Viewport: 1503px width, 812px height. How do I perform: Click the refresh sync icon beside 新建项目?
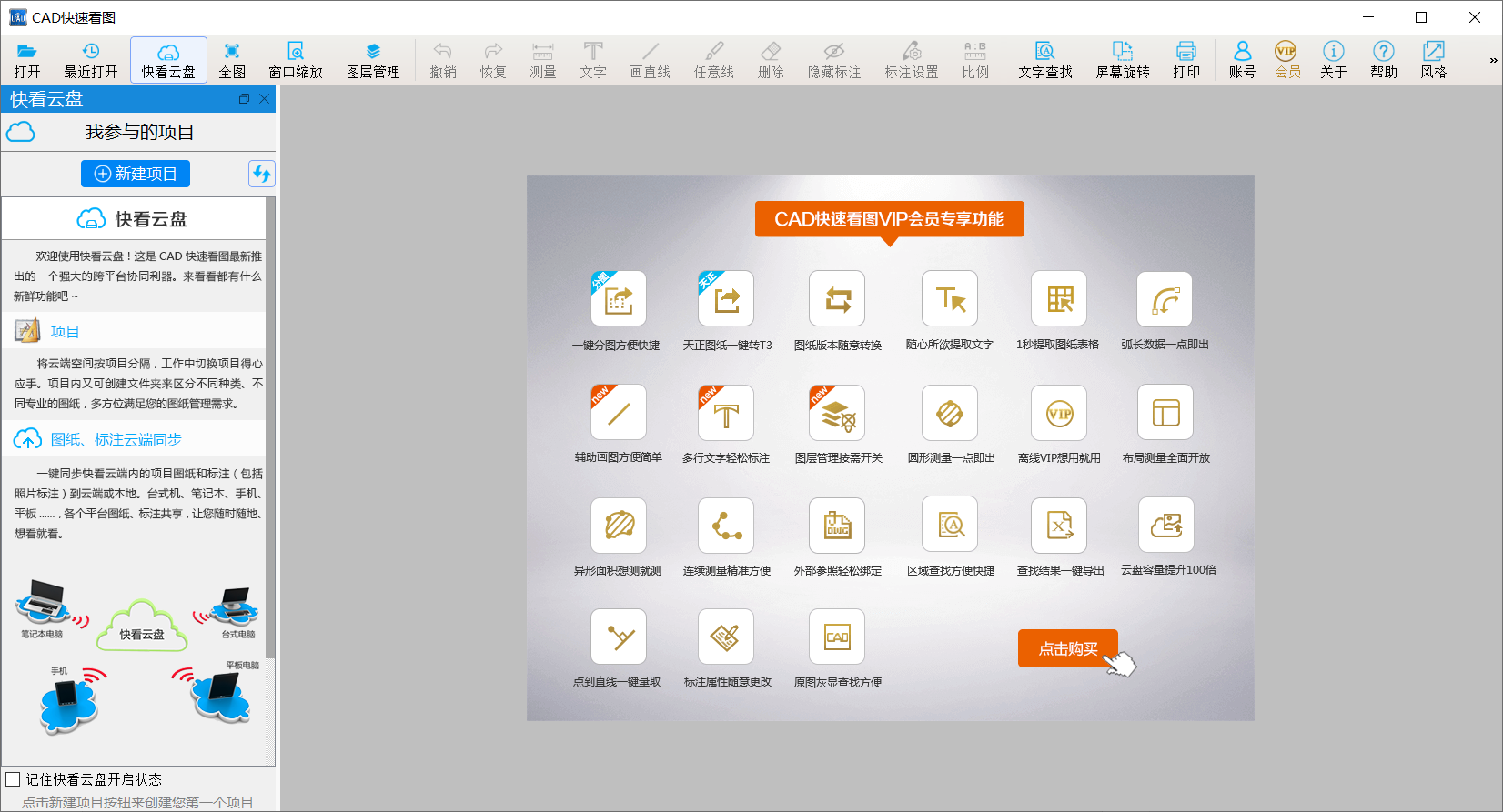click(262, 174)
